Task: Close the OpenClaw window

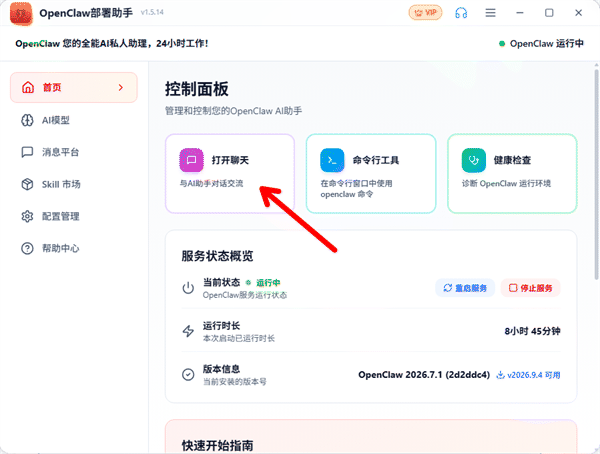Action: 579,13
